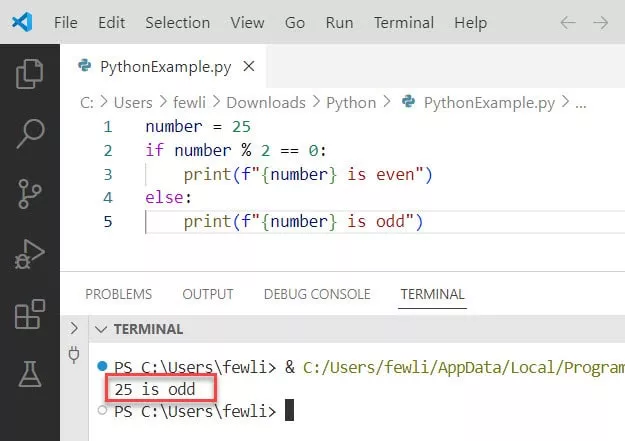Expand the chevron left of the terminal header

coord(74,329)
